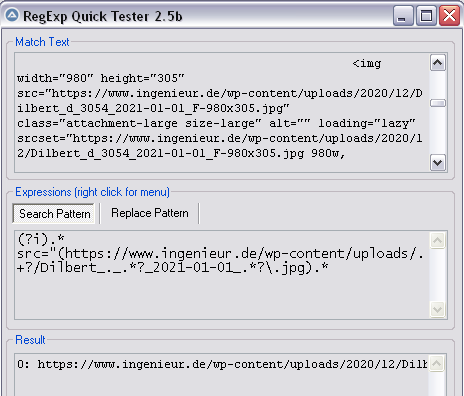Click the Match Text scroll up arrow
The image size is (464, 396).
click(x=438, y=63)
